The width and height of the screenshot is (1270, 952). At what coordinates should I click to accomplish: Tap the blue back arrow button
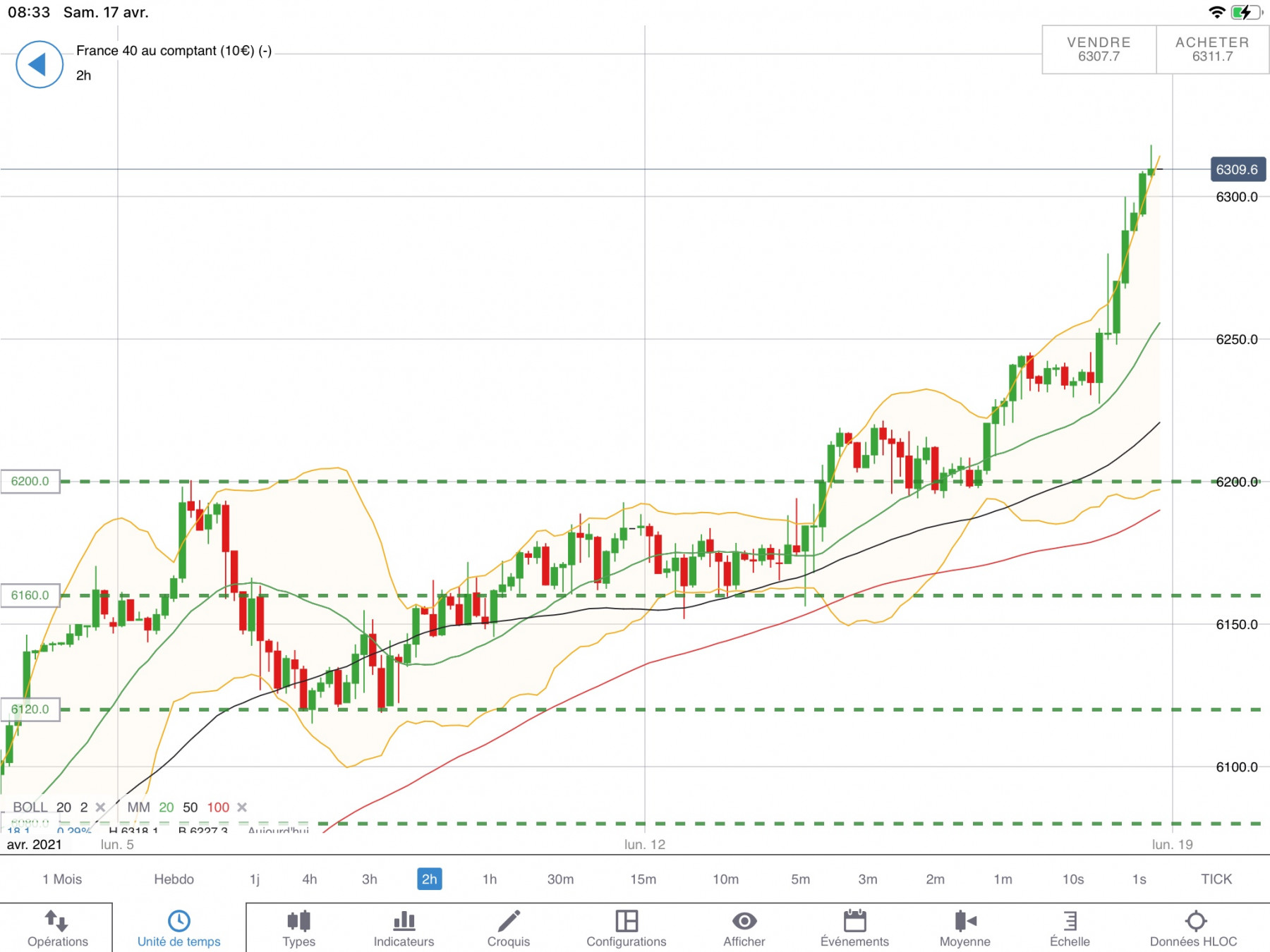[40, 65]
